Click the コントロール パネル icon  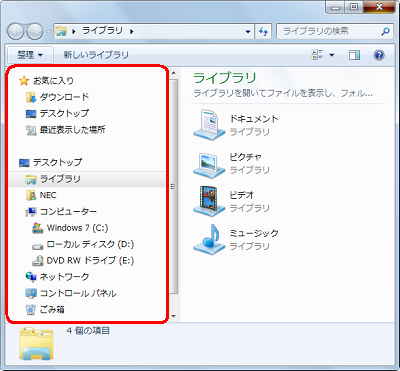pos(31,294)
